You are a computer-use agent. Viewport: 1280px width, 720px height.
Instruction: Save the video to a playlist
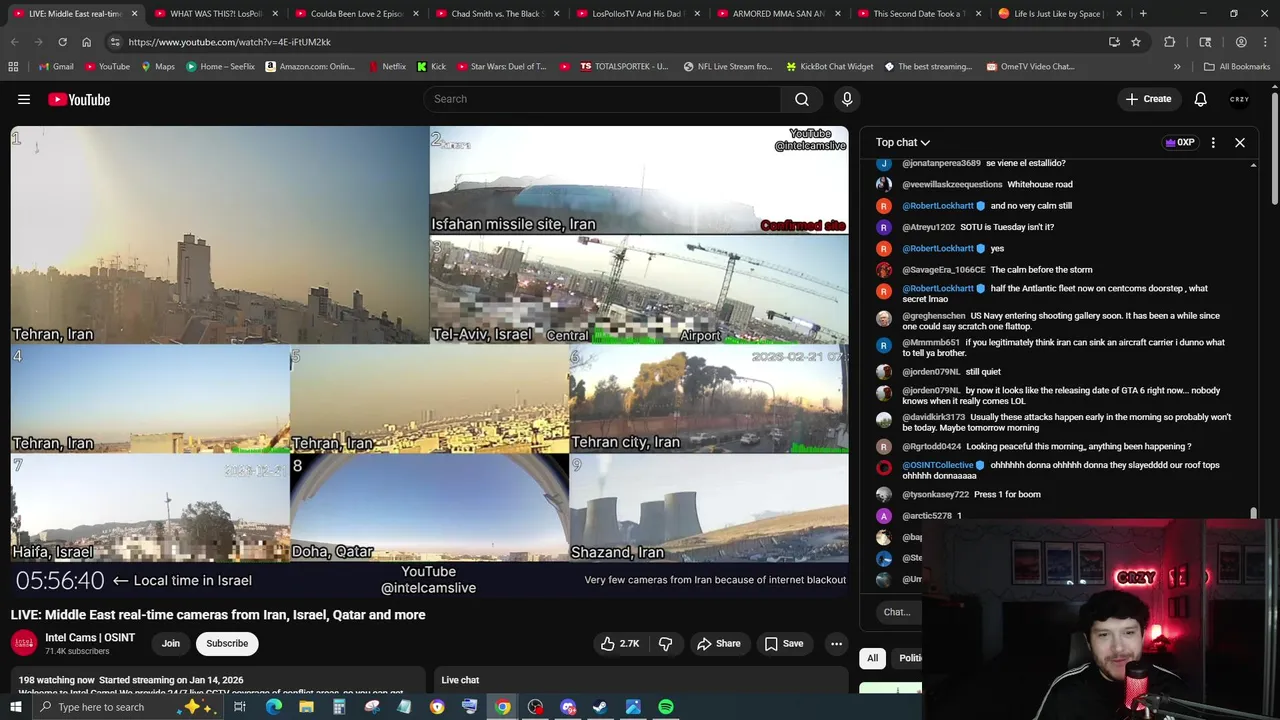[784, 644]
